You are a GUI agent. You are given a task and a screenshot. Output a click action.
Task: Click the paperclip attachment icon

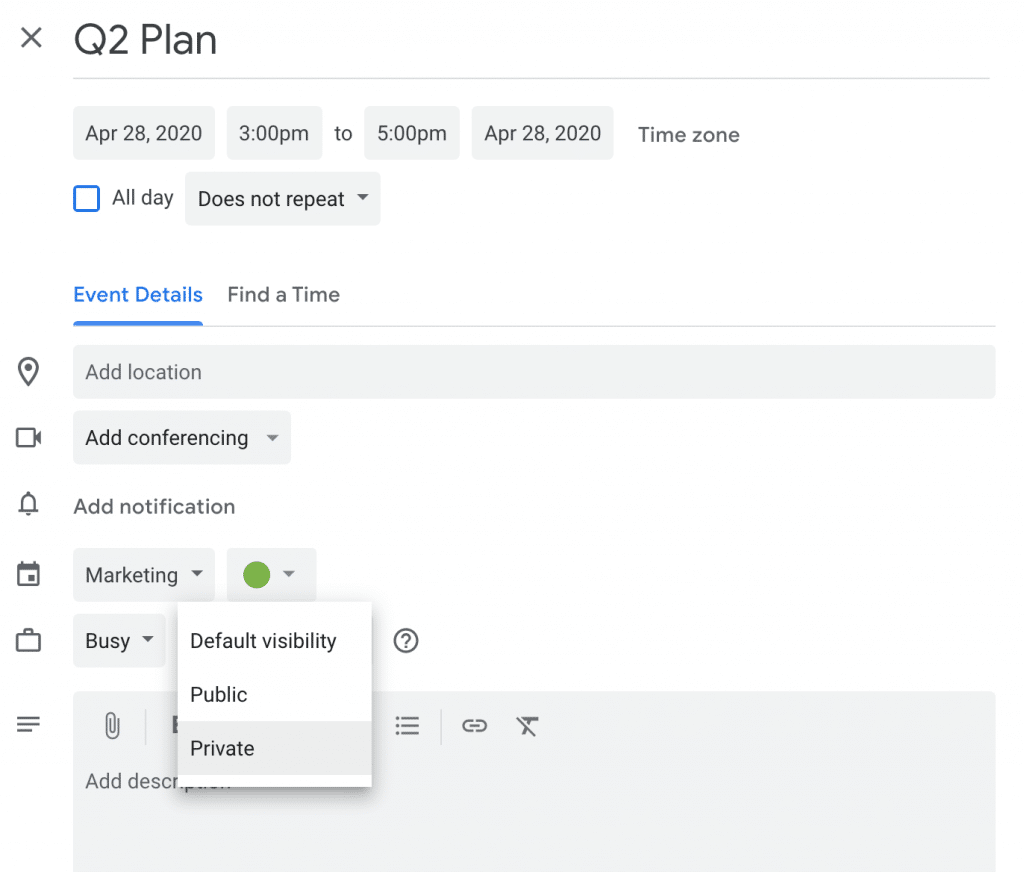click(x=112, y=726)
